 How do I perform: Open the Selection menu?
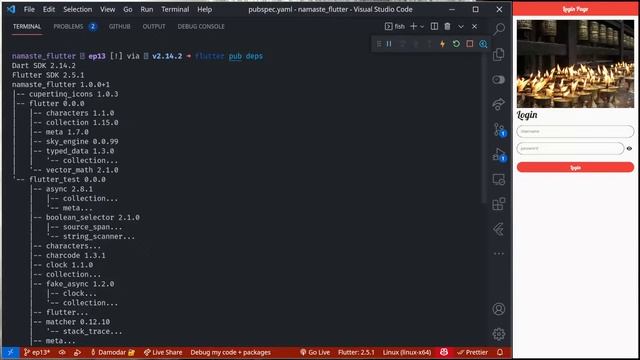coord(78,9)
